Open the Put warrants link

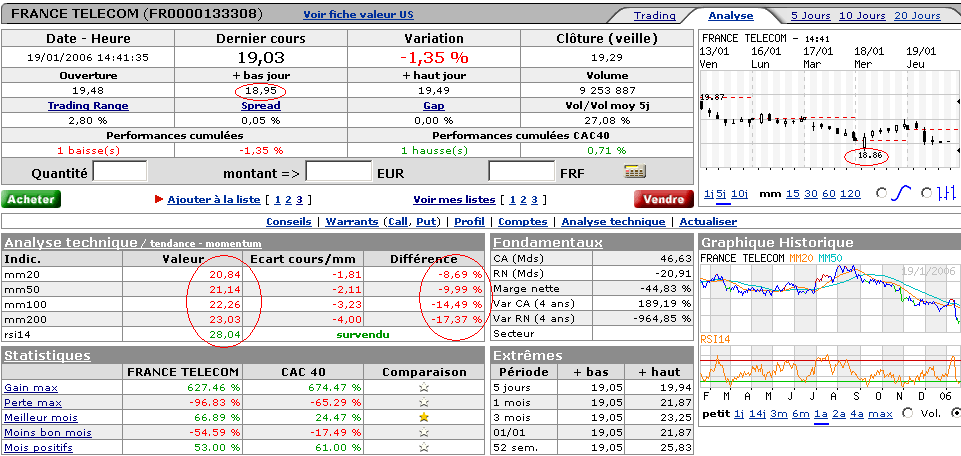click(x=425, y=222)
